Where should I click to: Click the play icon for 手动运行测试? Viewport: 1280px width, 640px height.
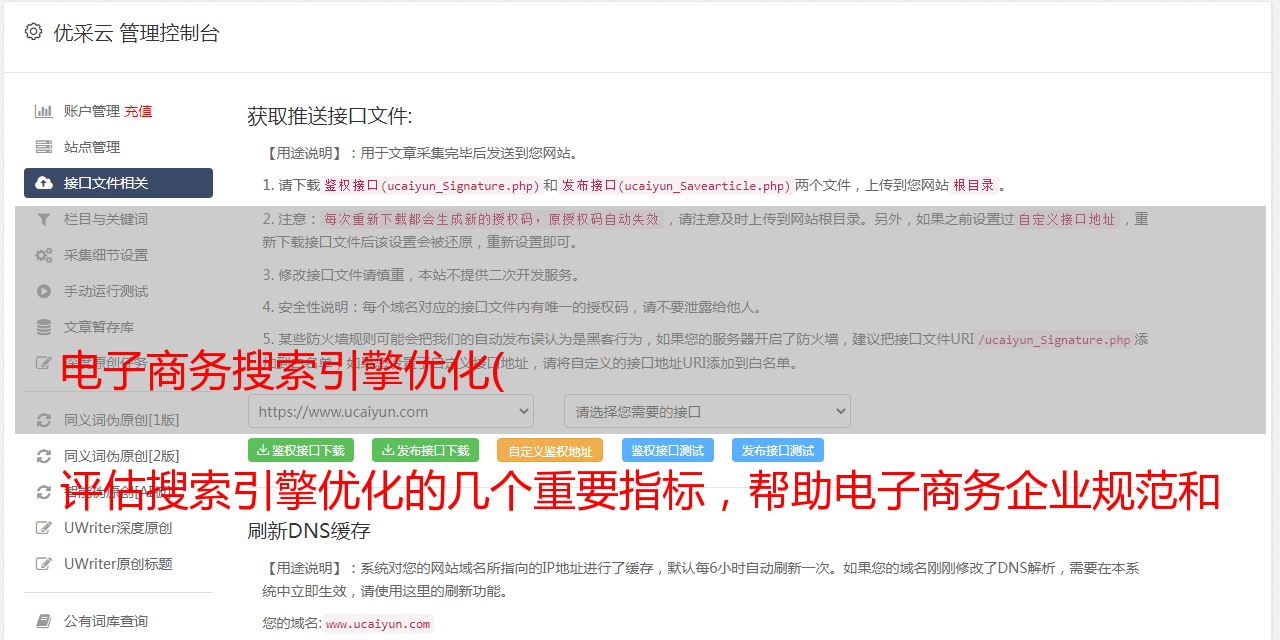coord(44,291)
